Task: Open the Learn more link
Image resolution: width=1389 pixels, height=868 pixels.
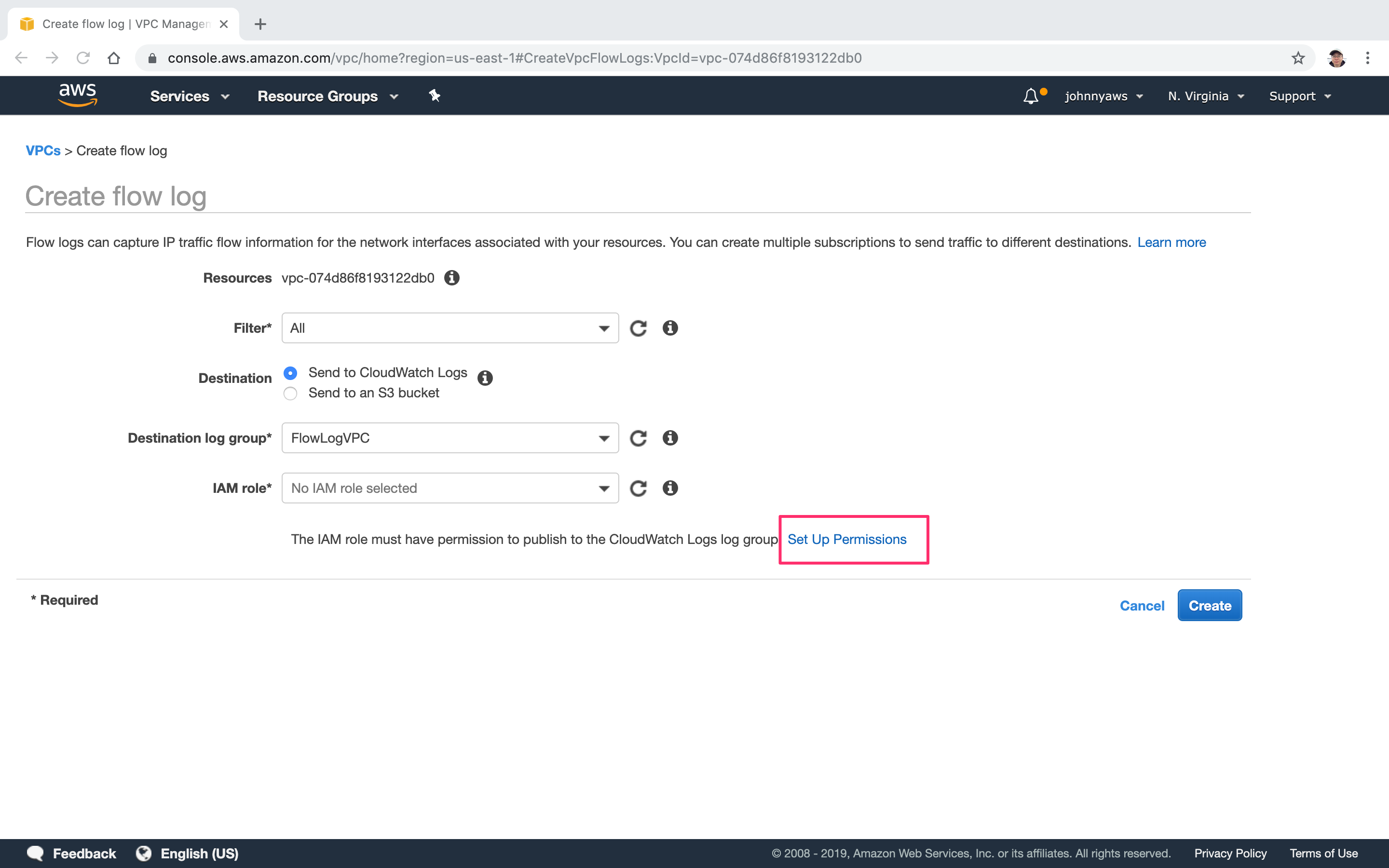Action: [1171, 242]
